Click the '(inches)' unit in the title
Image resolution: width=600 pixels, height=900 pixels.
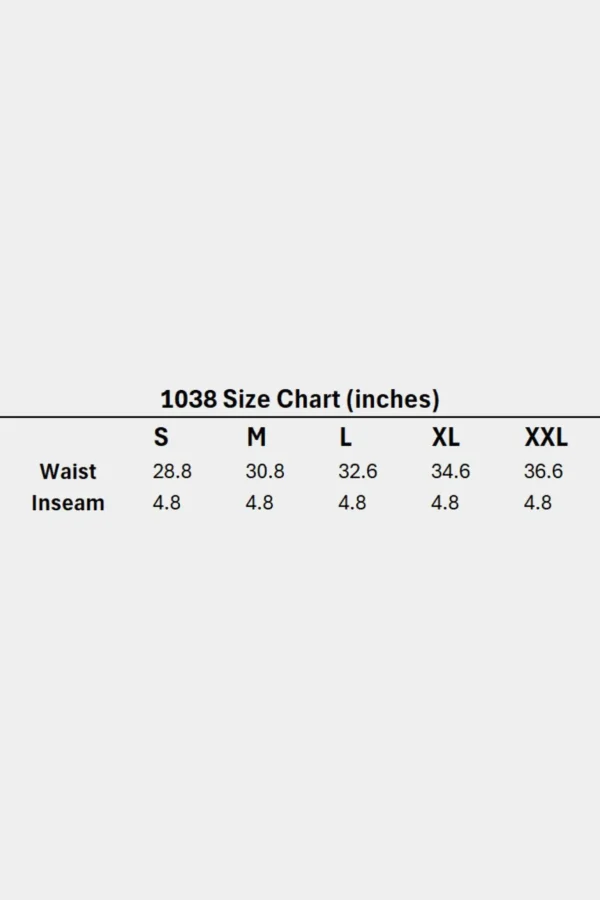(x=392, y=400)
